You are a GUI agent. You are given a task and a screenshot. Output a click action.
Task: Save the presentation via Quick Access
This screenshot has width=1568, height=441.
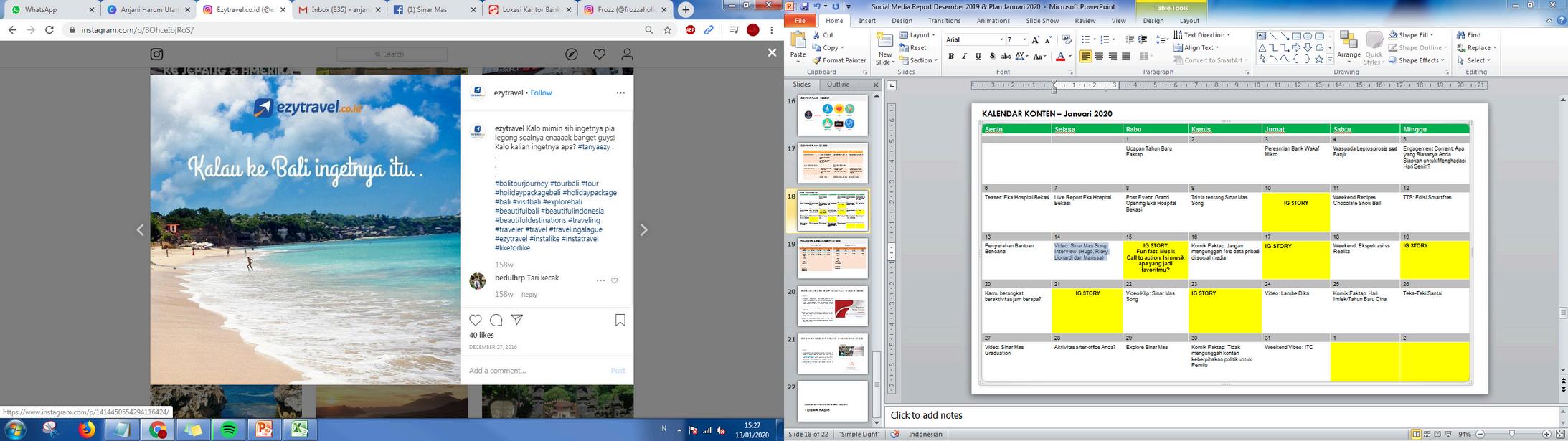[x=806, y=6]
